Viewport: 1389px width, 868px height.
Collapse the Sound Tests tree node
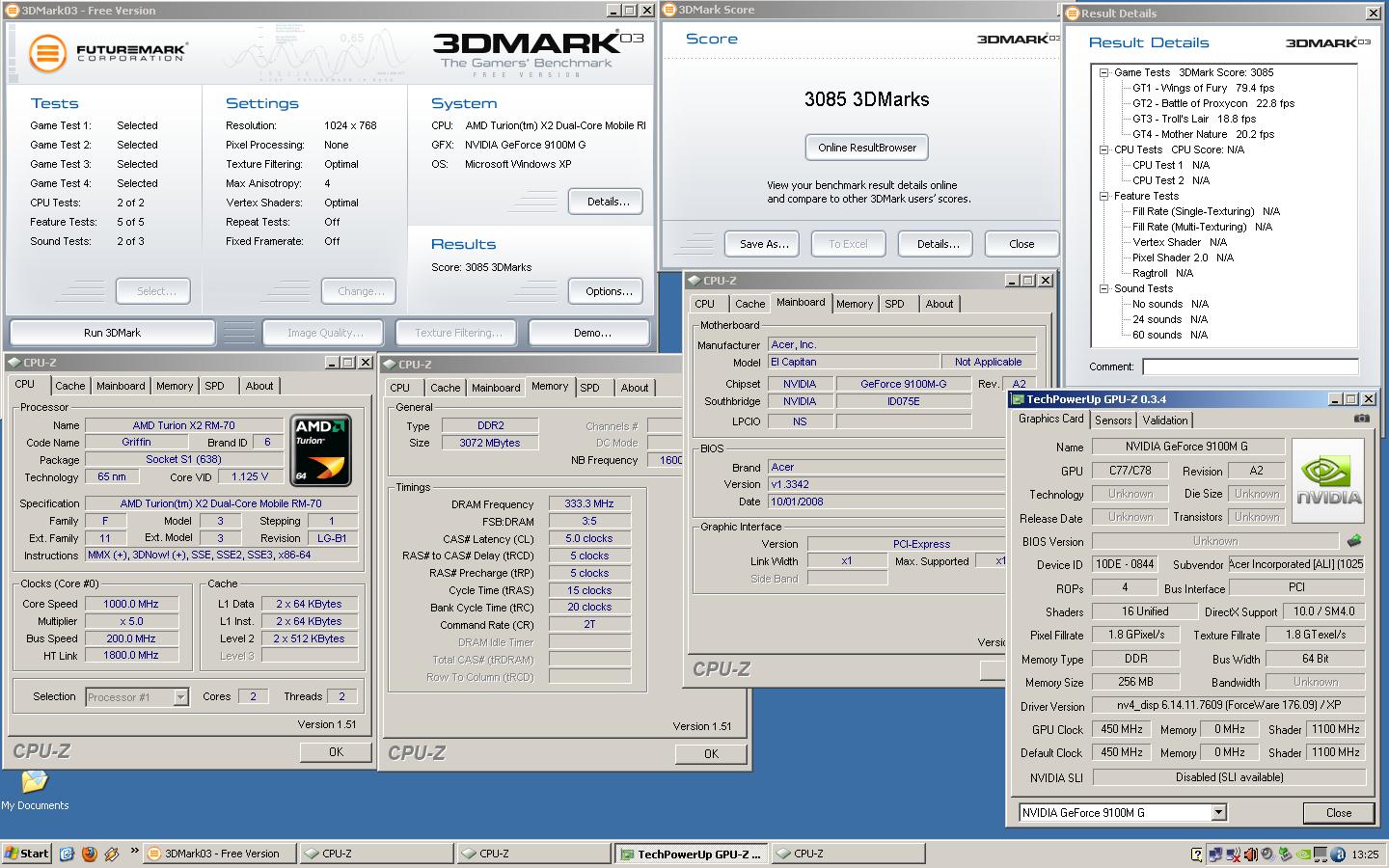(1104, 288)
